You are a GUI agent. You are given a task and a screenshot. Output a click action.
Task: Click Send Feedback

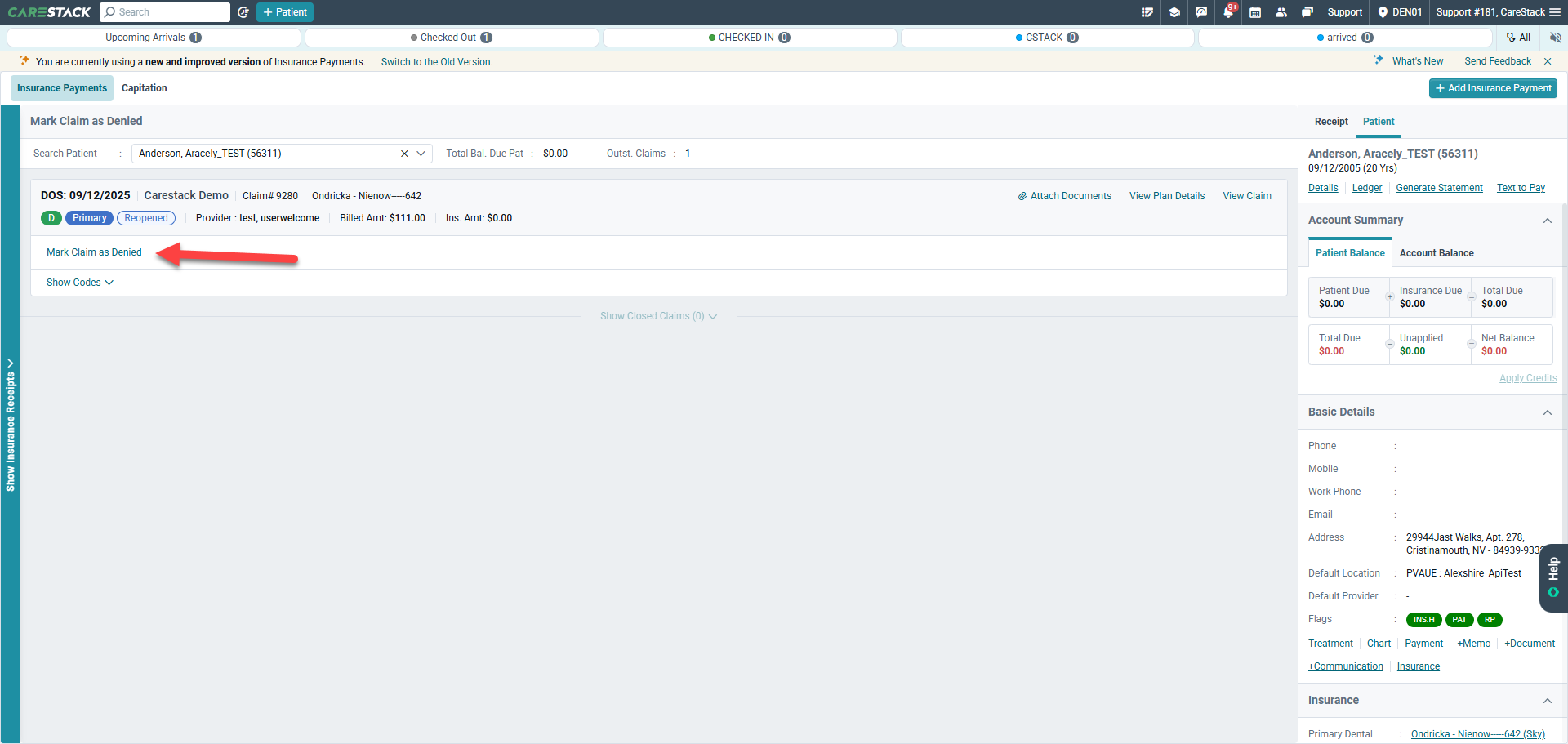(1498, 61)
